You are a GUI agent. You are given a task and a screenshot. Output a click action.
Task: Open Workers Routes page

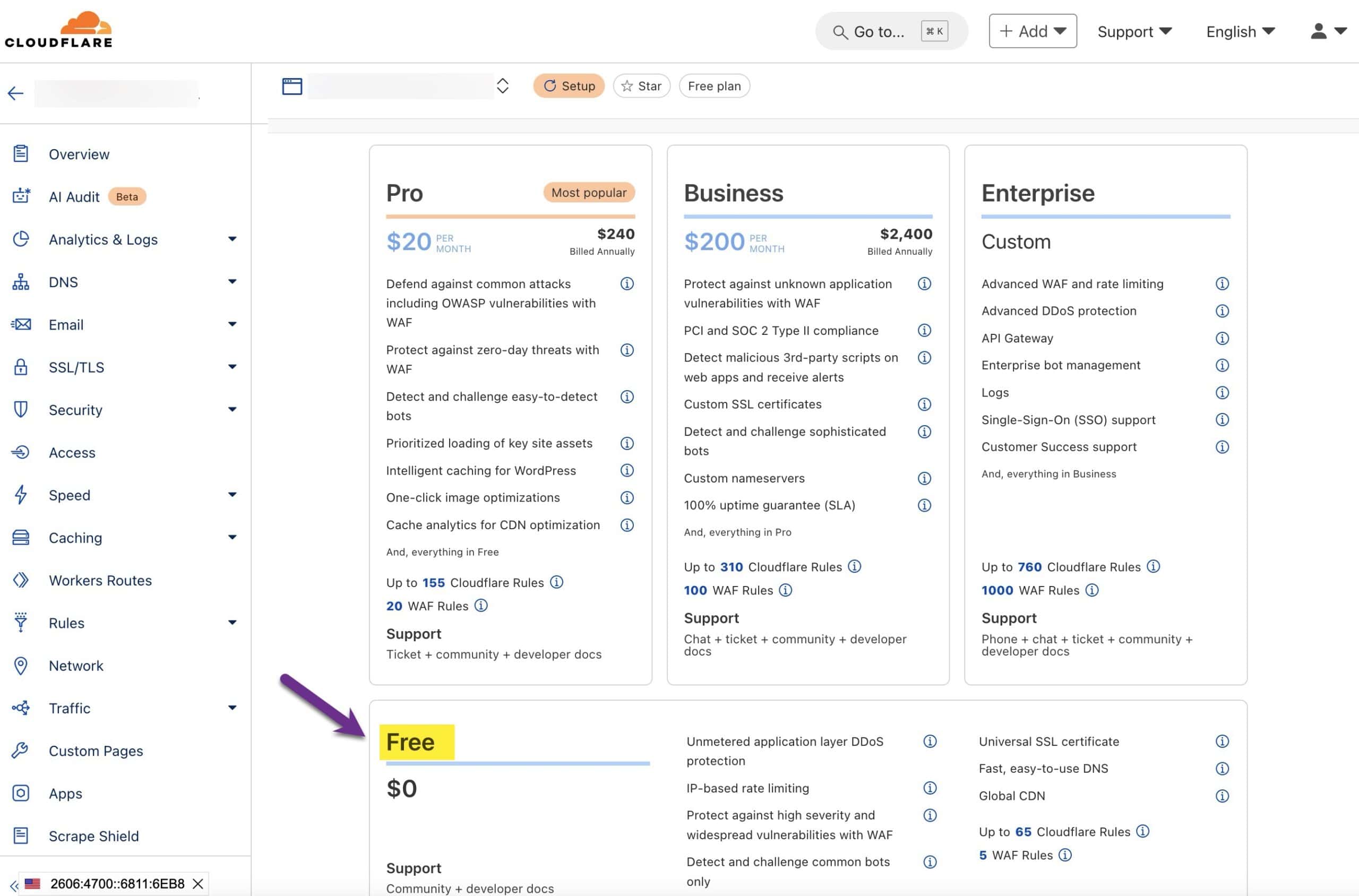coord(100,580)
